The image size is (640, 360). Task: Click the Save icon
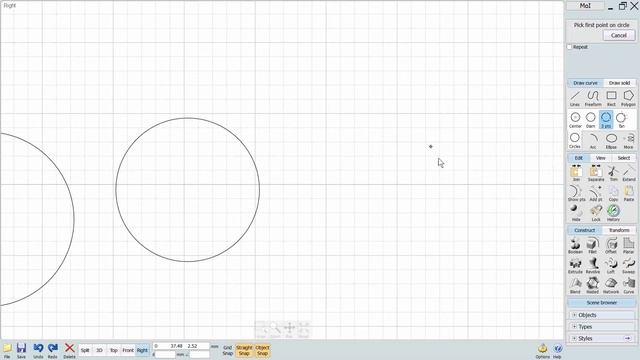pyautogui.click(x=21, y=350)
